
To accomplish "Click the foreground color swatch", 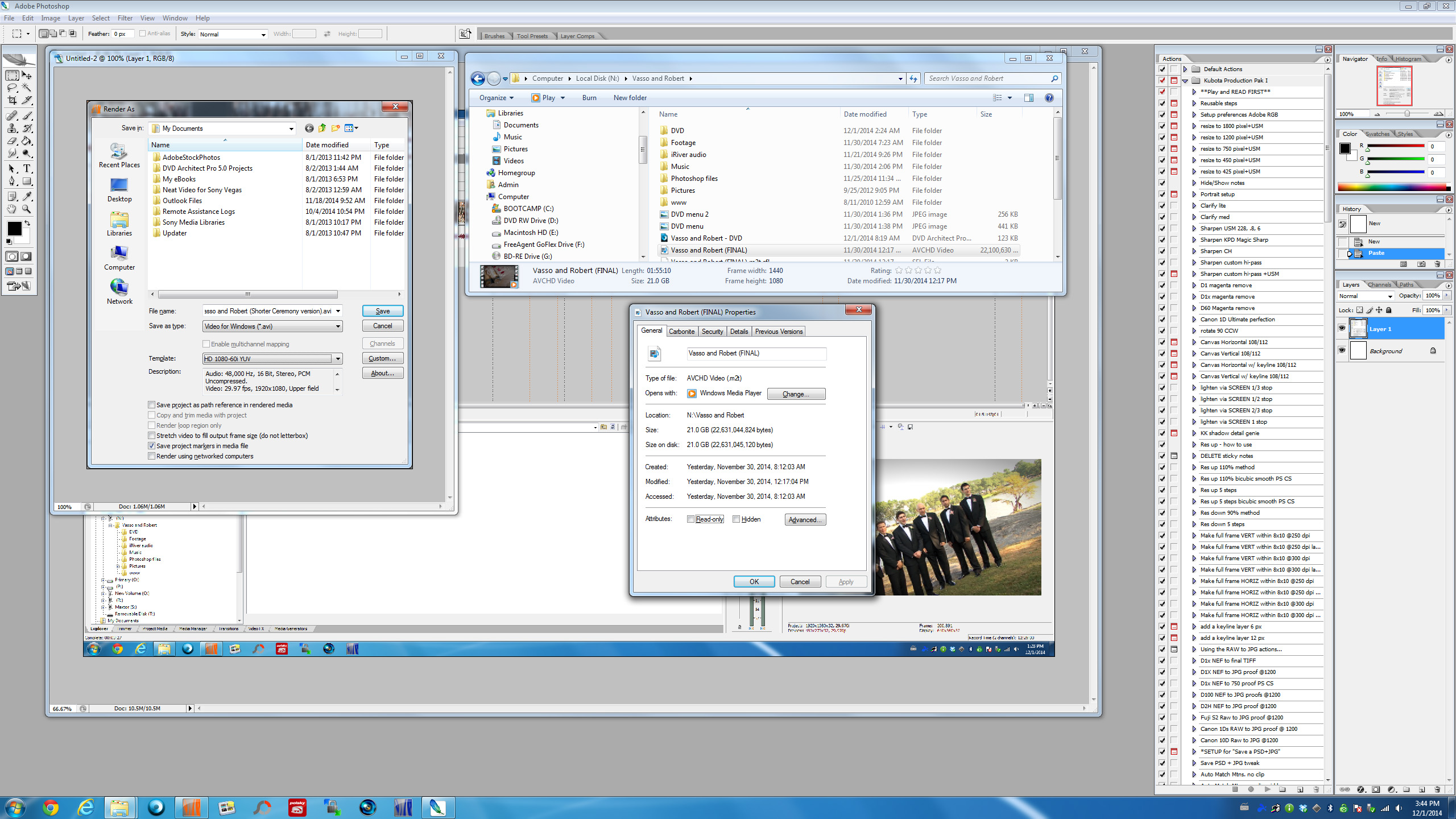I will (x=14, y=229).
